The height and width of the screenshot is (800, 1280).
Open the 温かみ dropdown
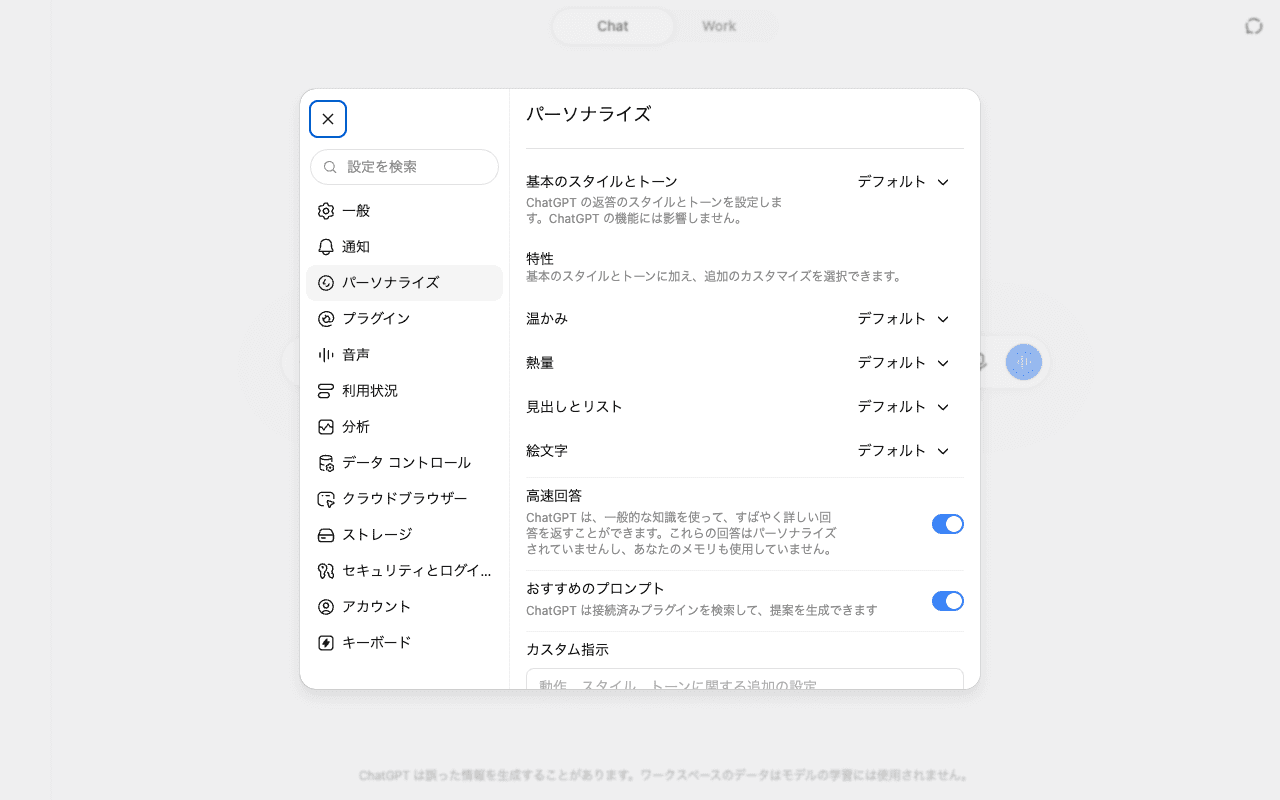(x=904, y=319)
